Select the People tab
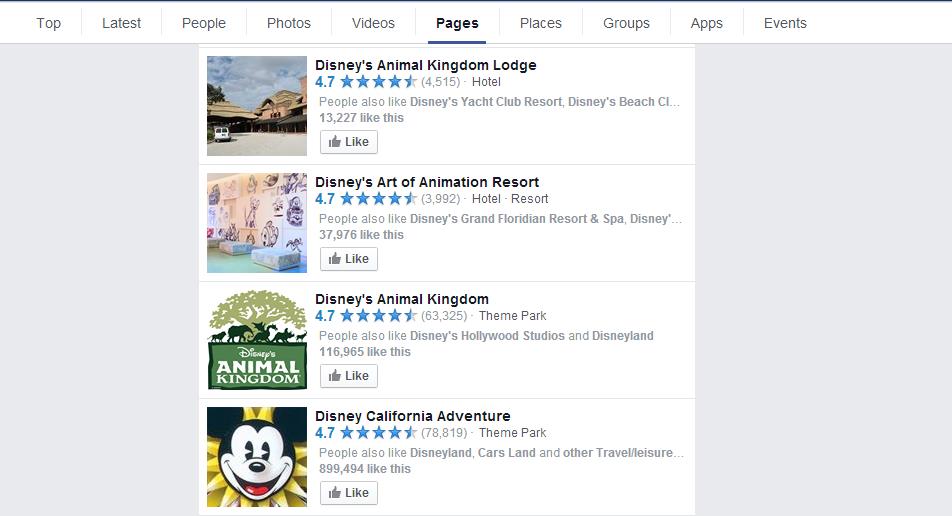Viewport: 952px width, 516px height. click(x=204, y=23)
